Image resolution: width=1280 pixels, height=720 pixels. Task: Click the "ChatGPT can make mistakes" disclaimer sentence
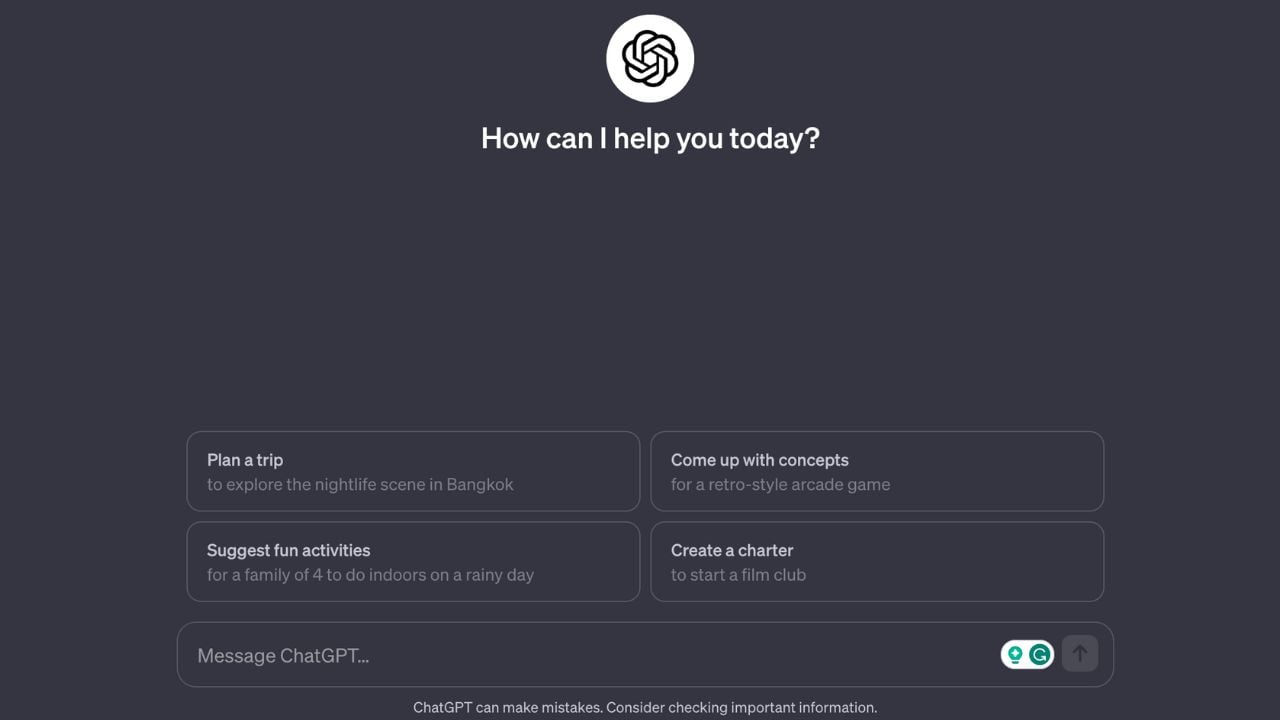(508, 707)
